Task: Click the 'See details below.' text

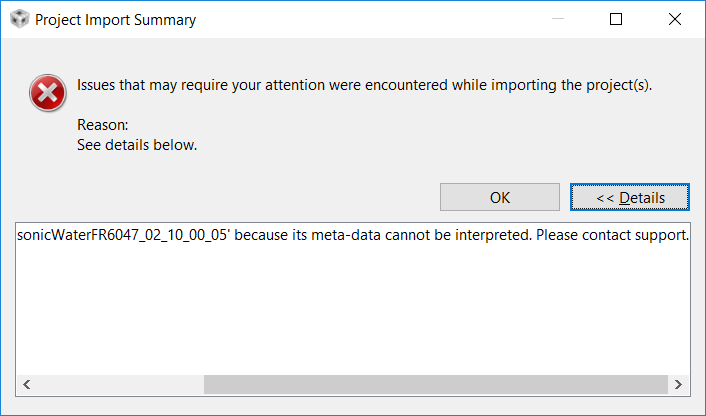Action: [x=137, y=145]
